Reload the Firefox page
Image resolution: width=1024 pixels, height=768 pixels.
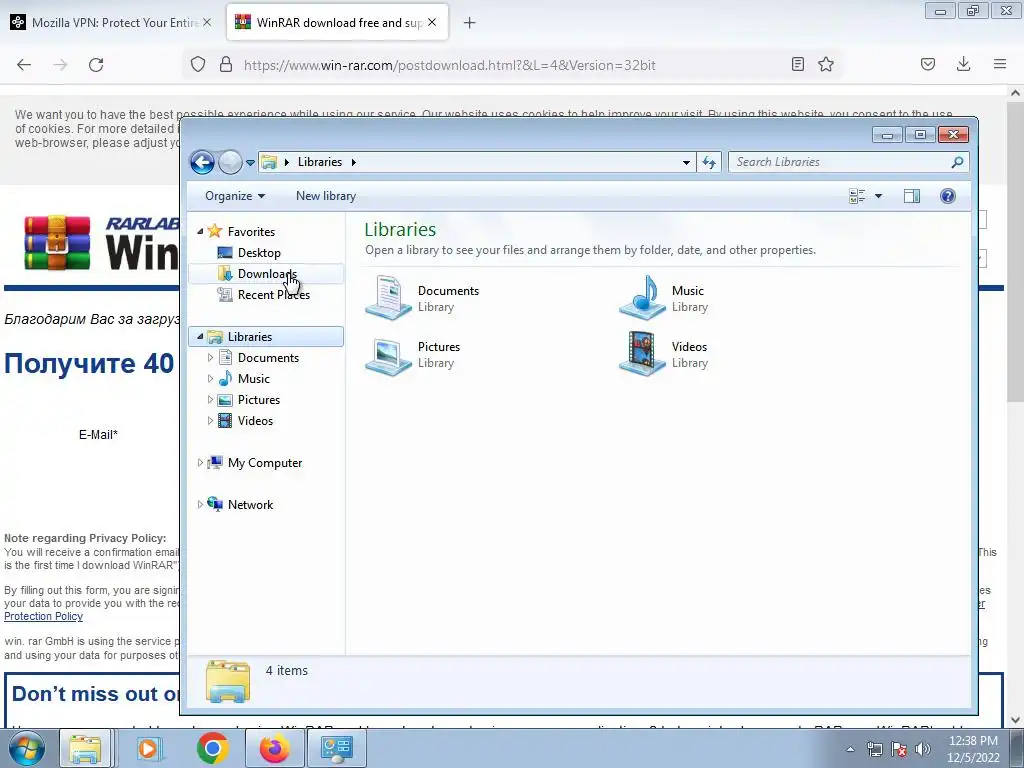[96, 65]
